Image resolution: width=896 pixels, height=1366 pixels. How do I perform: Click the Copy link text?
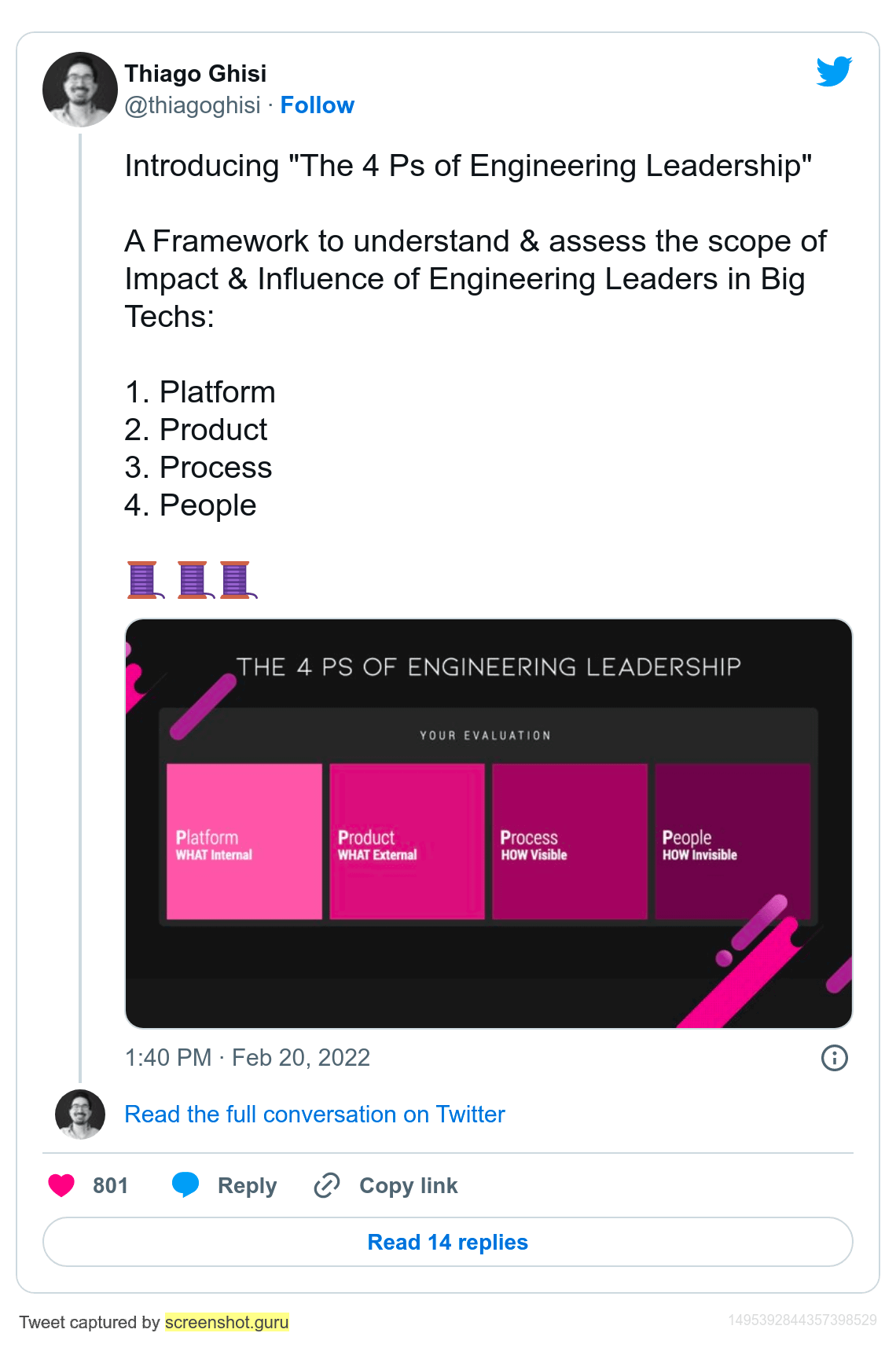click(408, 1185)
